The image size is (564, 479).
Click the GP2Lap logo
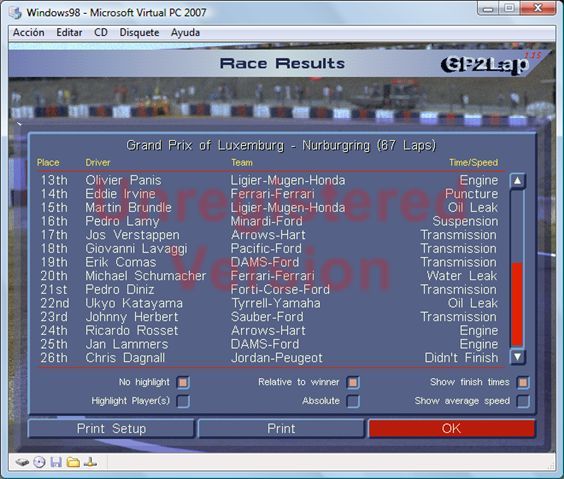click(x=489, y=64)
